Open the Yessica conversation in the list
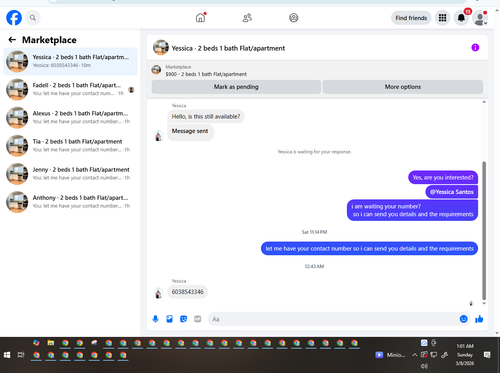 [70, 61]
